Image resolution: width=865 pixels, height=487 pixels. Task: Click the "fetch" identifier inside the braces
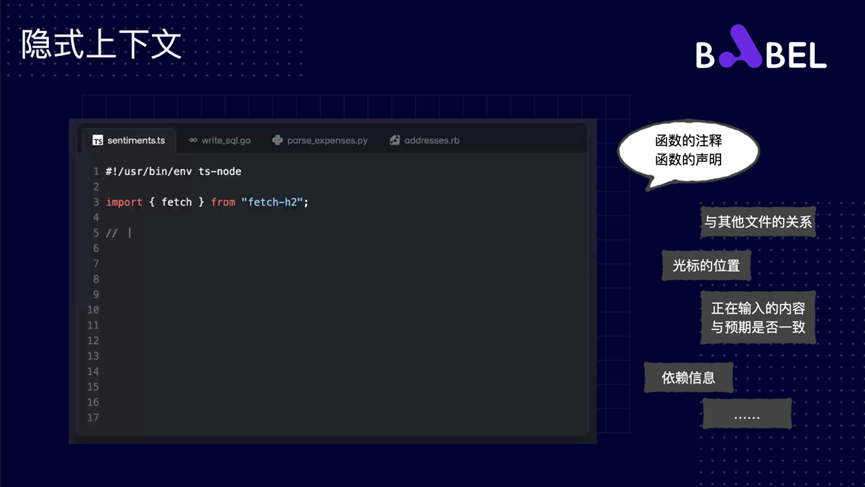coord(177,202)
